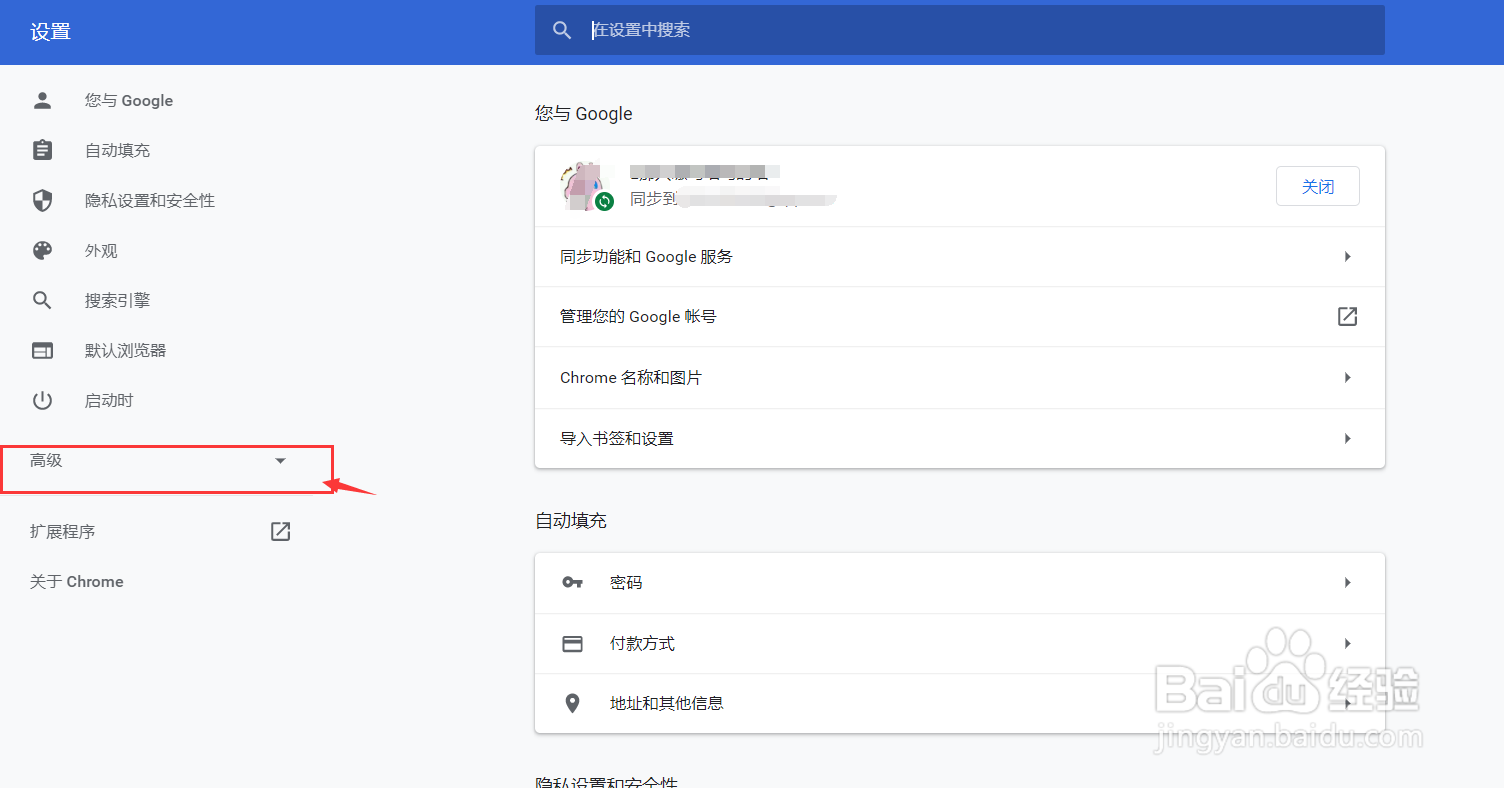Click the person icon beside 您与 Google

42,100
